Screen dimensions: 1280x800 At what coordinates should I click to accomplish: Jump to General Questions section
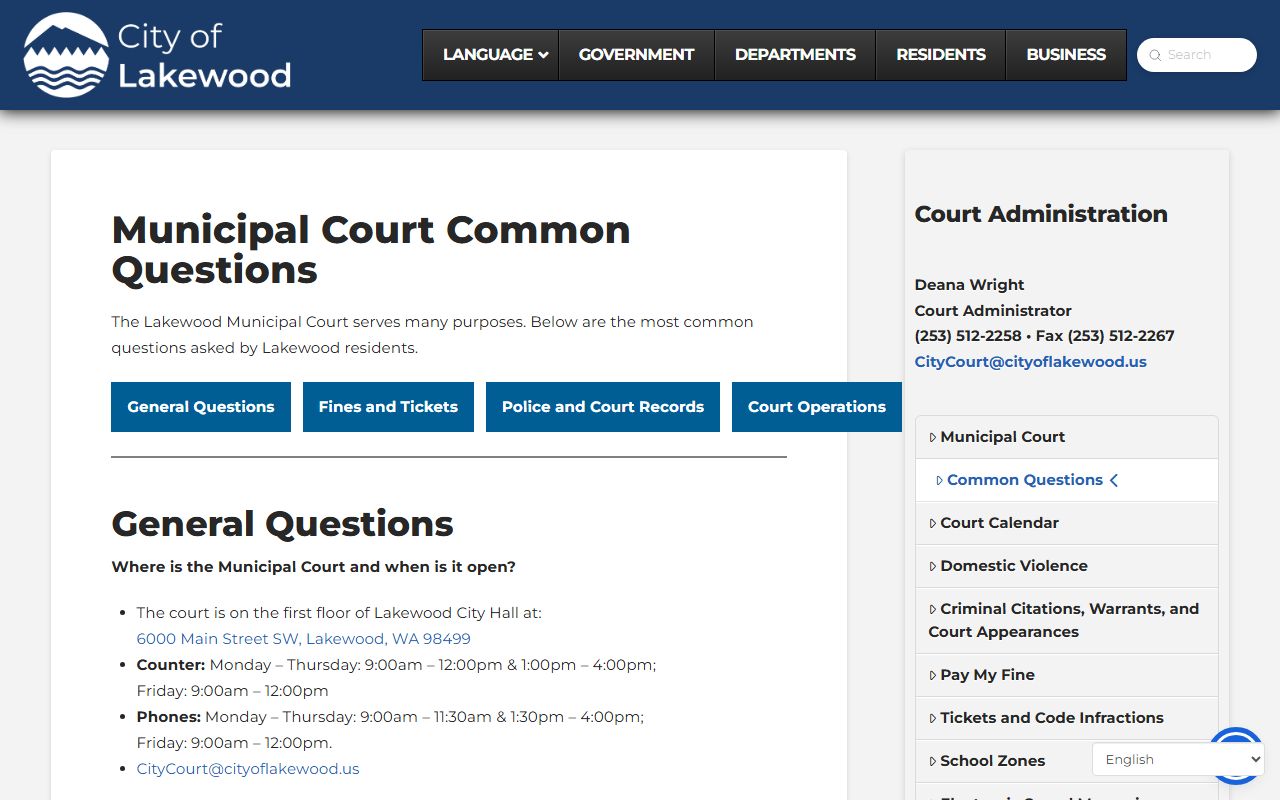pyautogui.click(x=201, y=407)
